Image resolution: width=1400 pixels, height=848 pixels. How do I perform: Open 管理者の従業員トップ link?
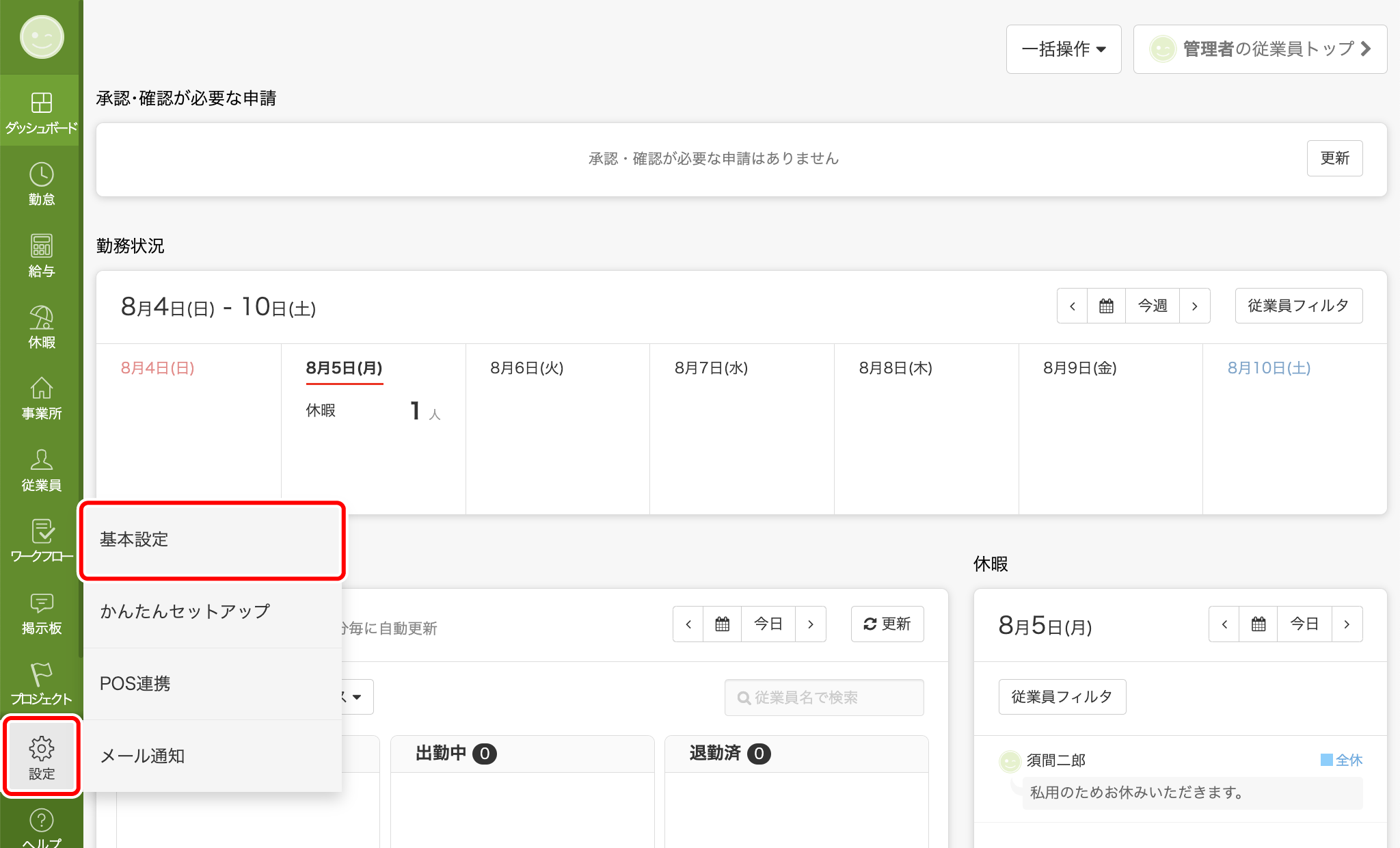(1259, 49)
